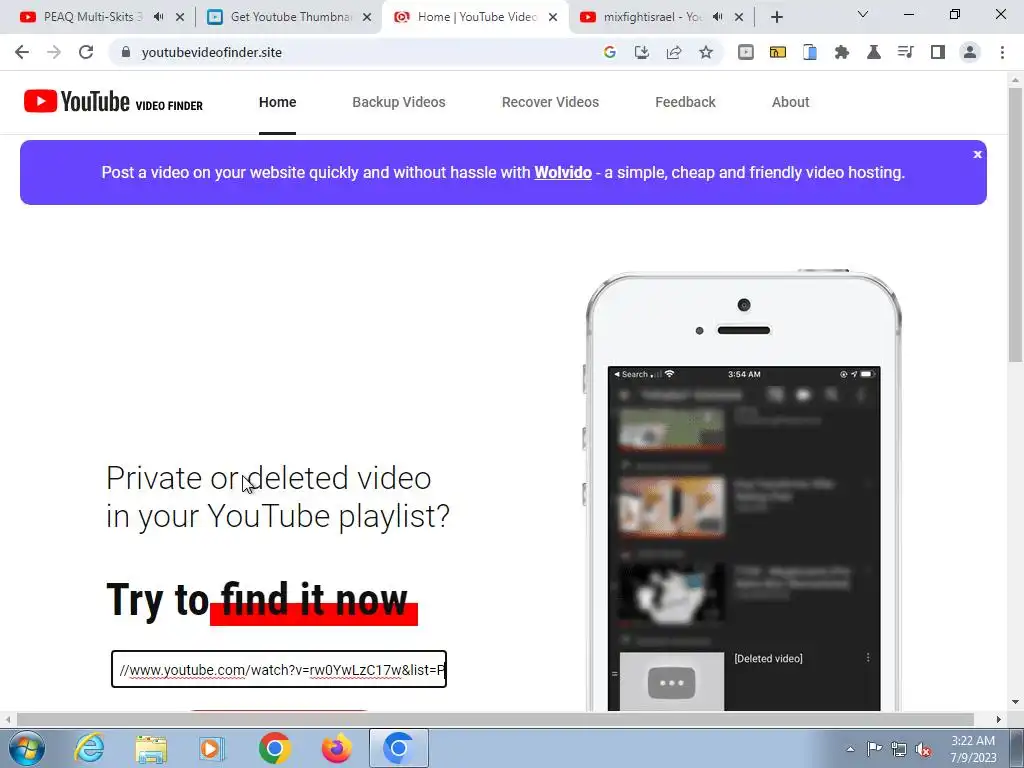Image resolution: width=1024 pixels, height=768 pixels.
Task: Click the picture-in-picture extension icon
Action: pos(745,52)
